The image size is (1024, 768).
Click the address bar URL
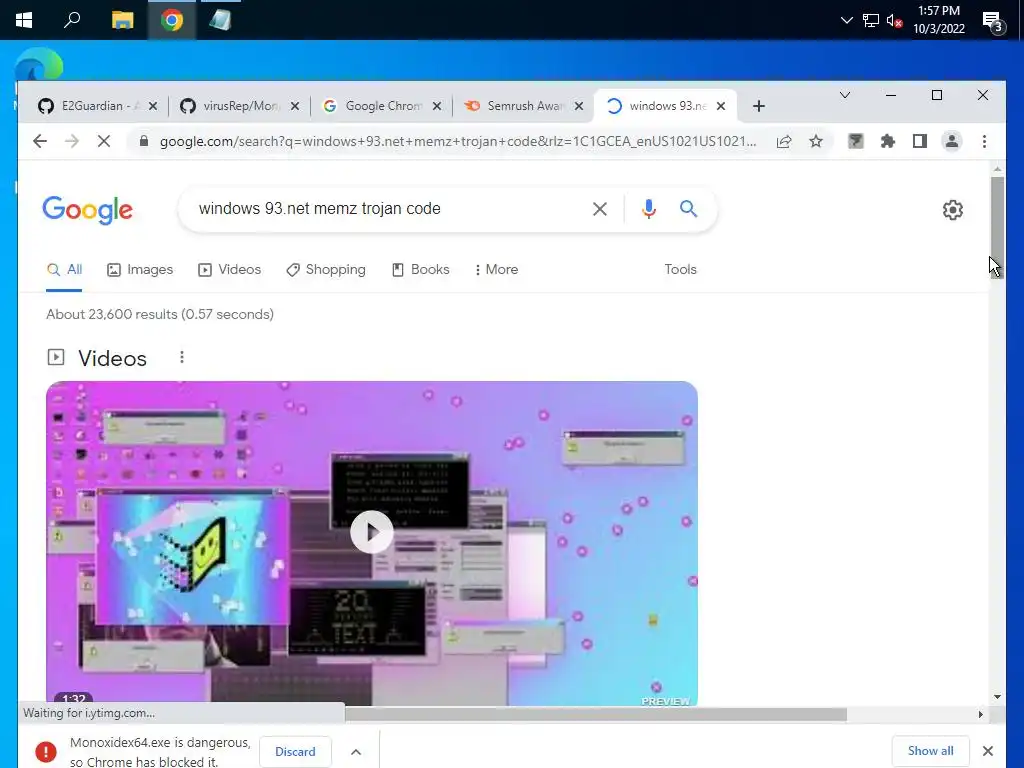point(457,141)
